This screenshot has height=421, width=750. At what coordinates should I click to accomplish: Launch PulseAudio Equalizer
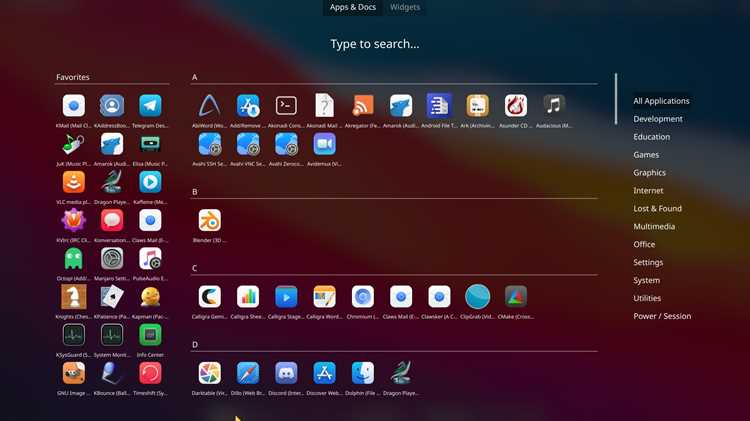pos(150,259)
